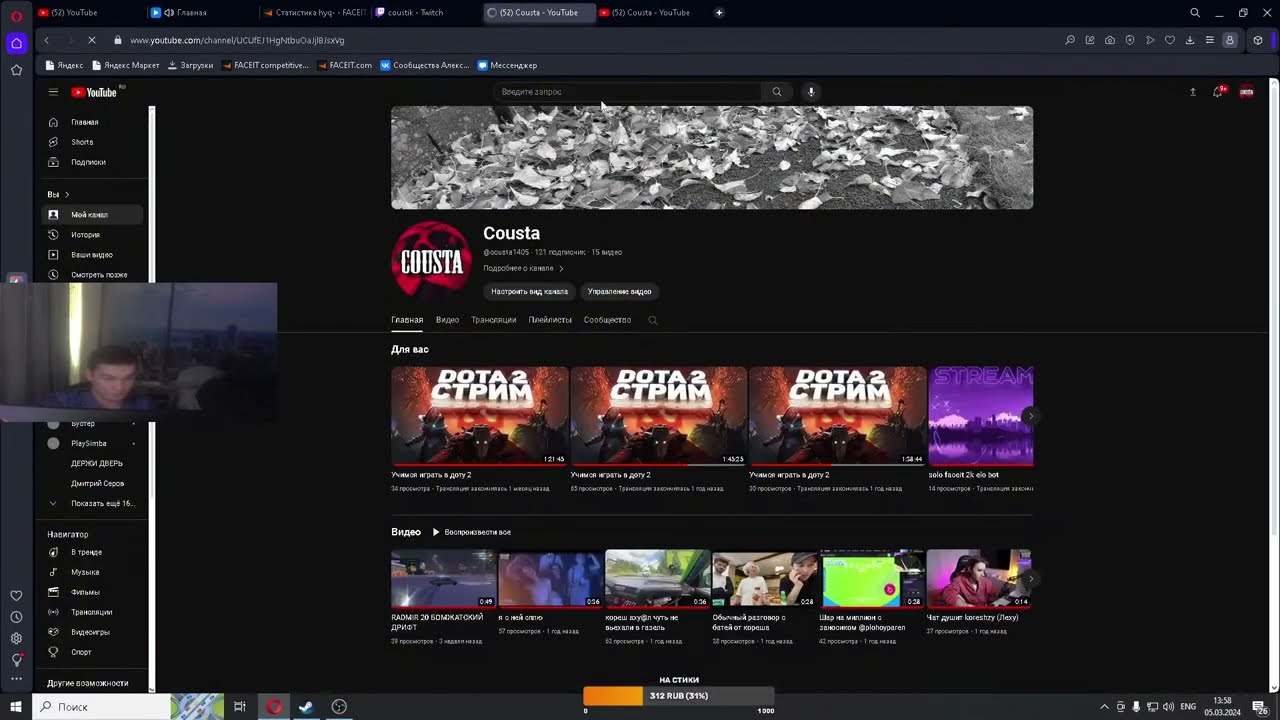
Task: Open 'В тренде' in navigator
Action: pyautogui.click(x=94, y=552)
